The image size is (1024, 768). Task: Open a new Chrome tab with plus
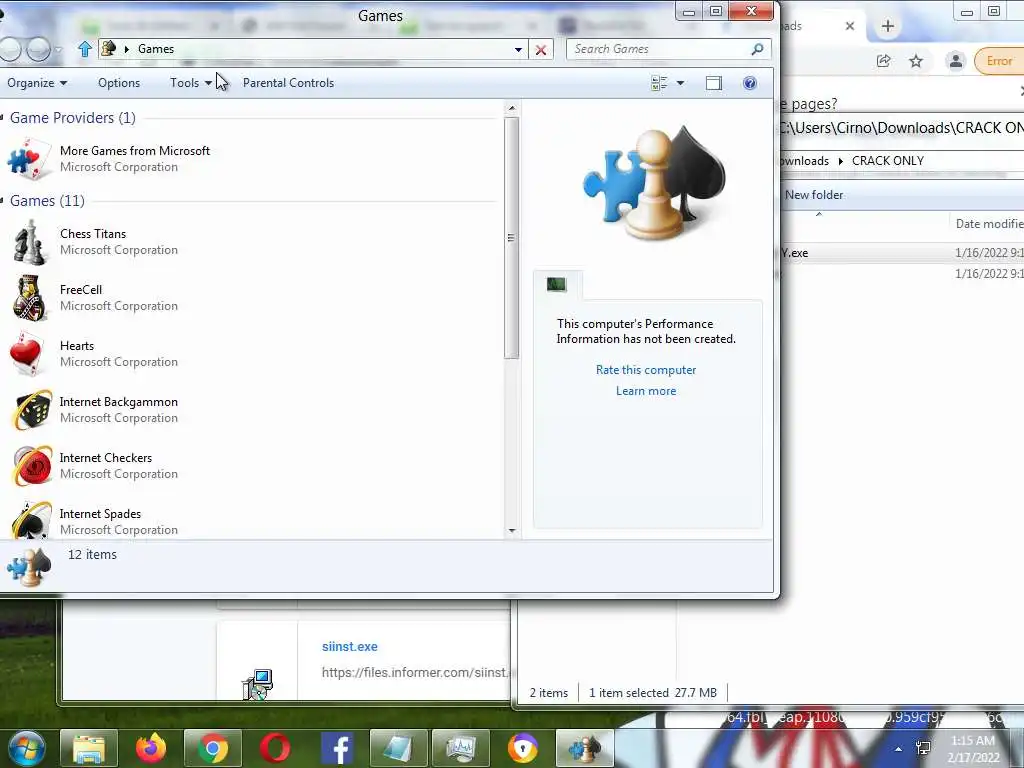[x=888, y=26]
